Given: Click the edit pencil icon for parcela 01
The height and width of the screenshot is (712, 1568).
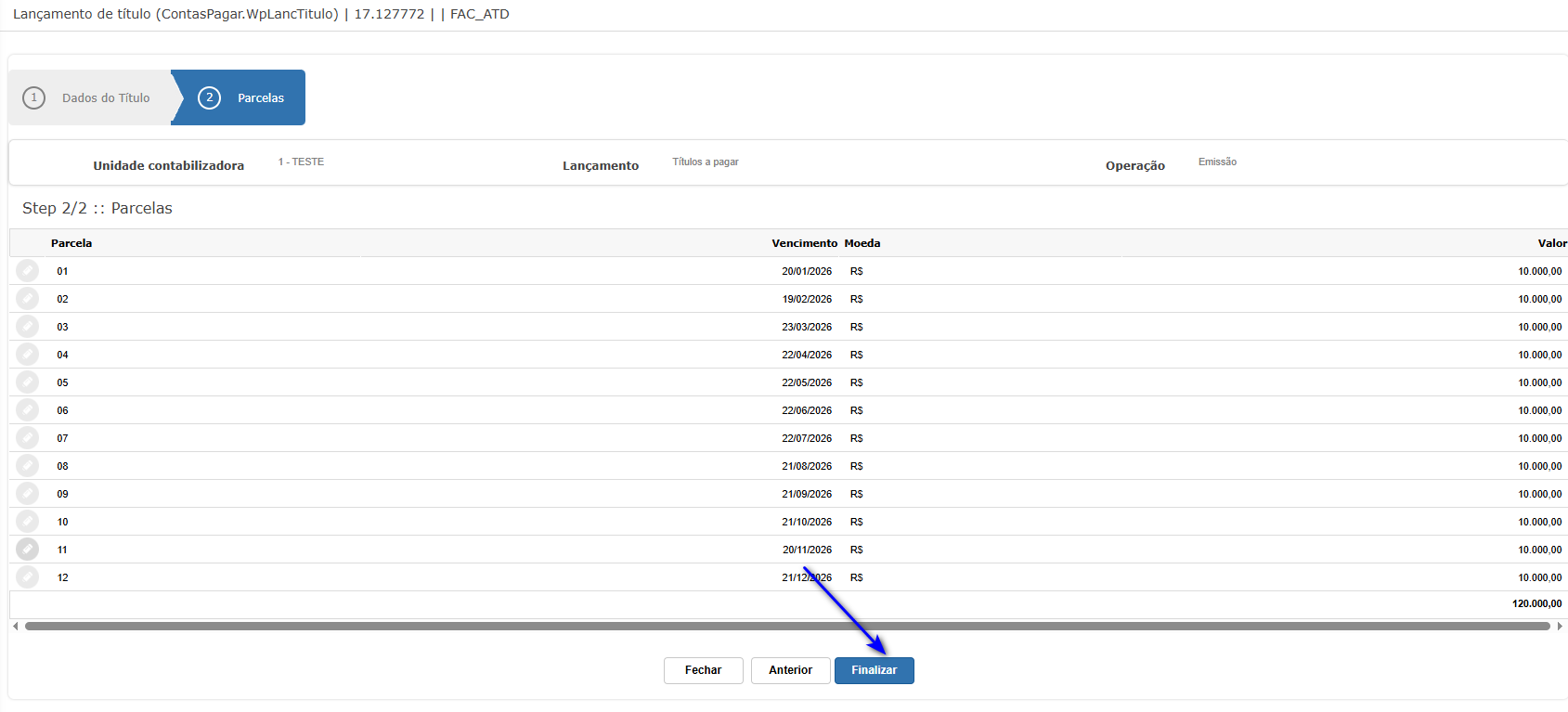Looking at the screenshot, I should (28, 271).
